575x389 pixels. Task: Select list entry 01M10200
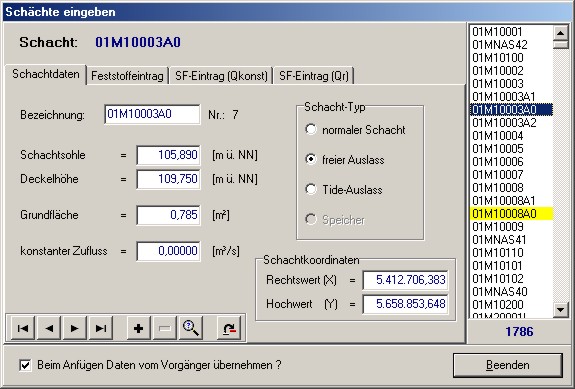click(511, 305)
